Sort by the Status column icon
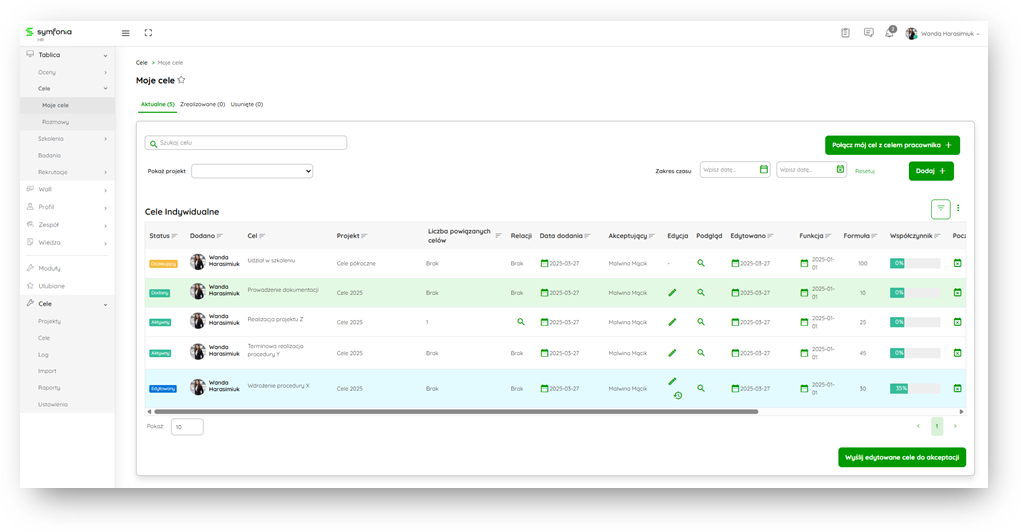 point(175,236)
